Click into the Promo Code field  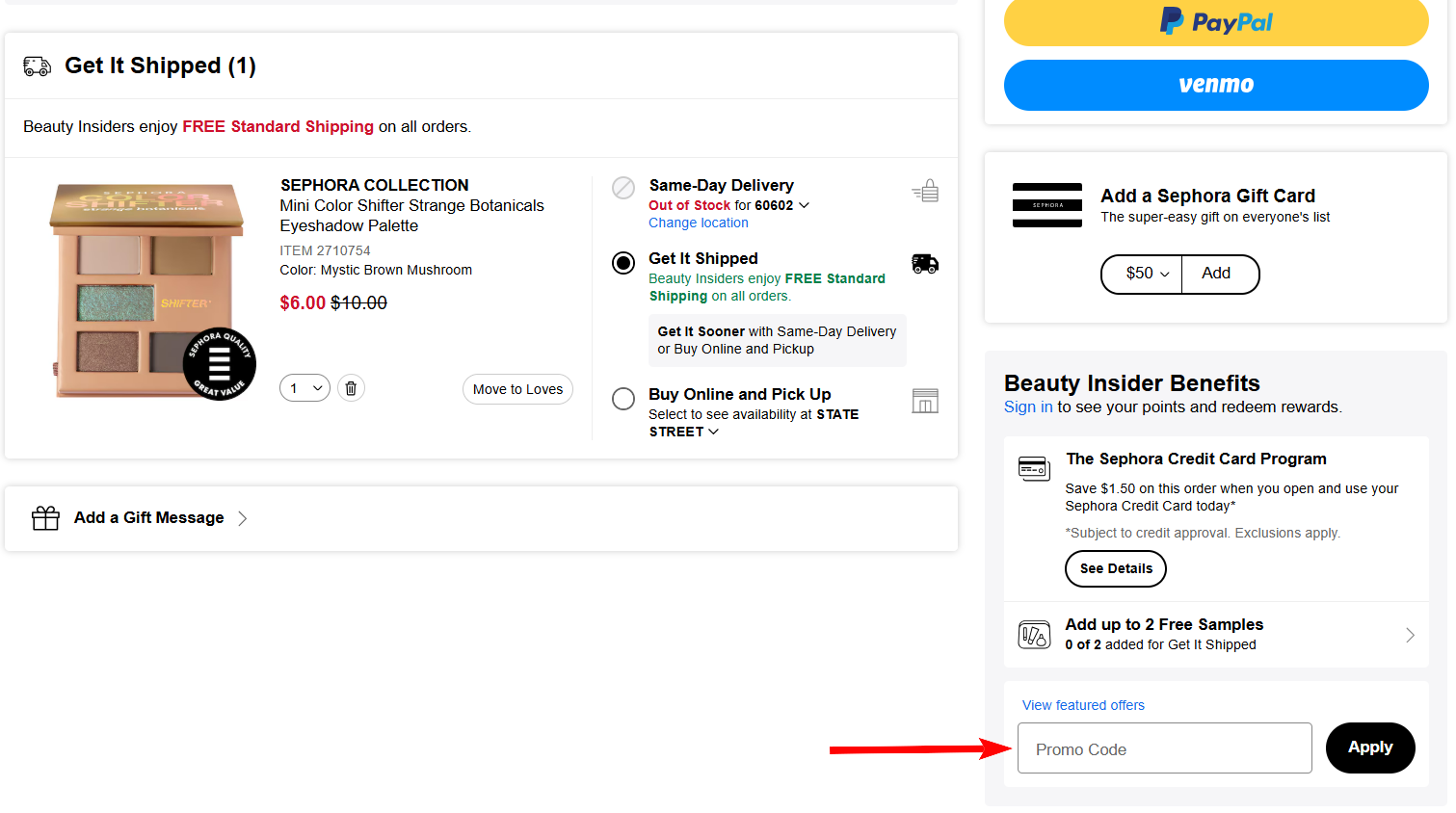1164,748
